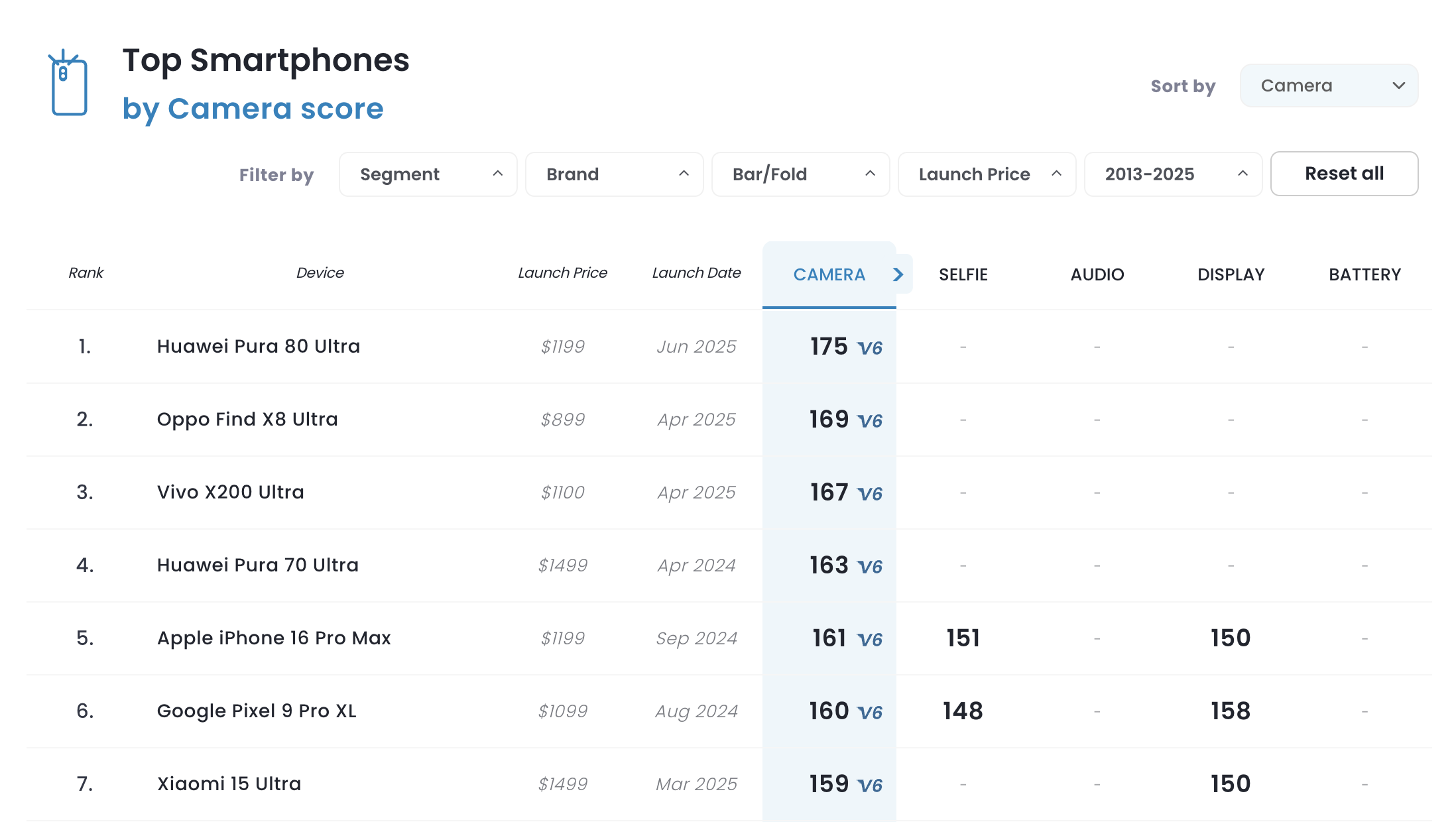This screenshot has width=1456, height=822.
Task: Click the V6 badge next to score 161
Action: 870,640
